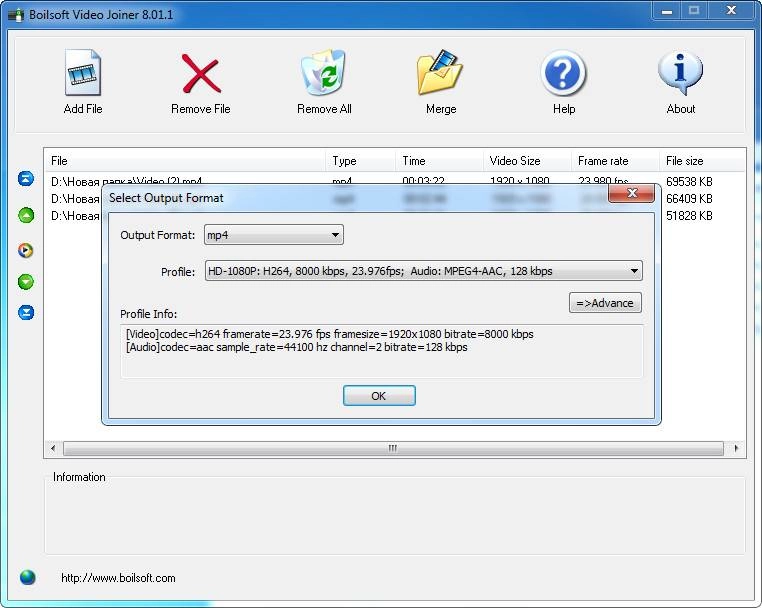The width and height of the screenshot is (762, 608).
Task: Click the Profile Info video codec line
Action: [329, 334]
